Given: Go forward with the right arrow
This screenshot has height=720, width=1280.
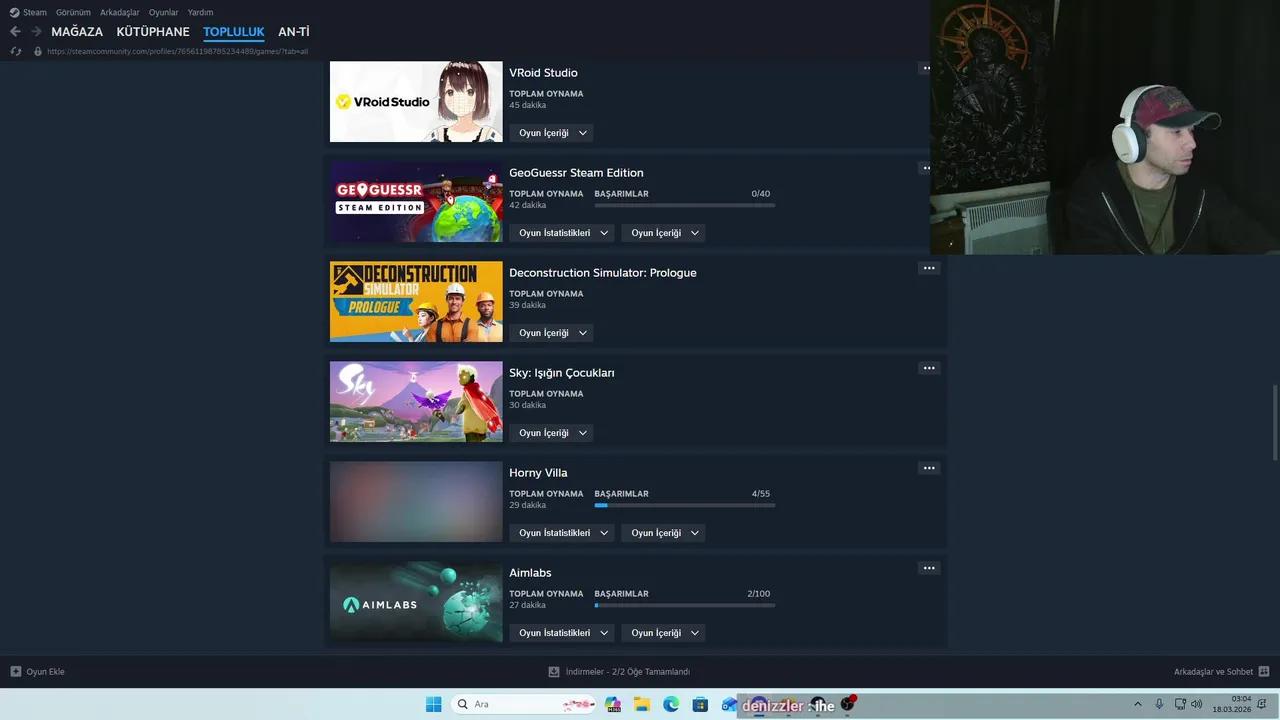Looking at the screenshot, I should pos(36,31).
